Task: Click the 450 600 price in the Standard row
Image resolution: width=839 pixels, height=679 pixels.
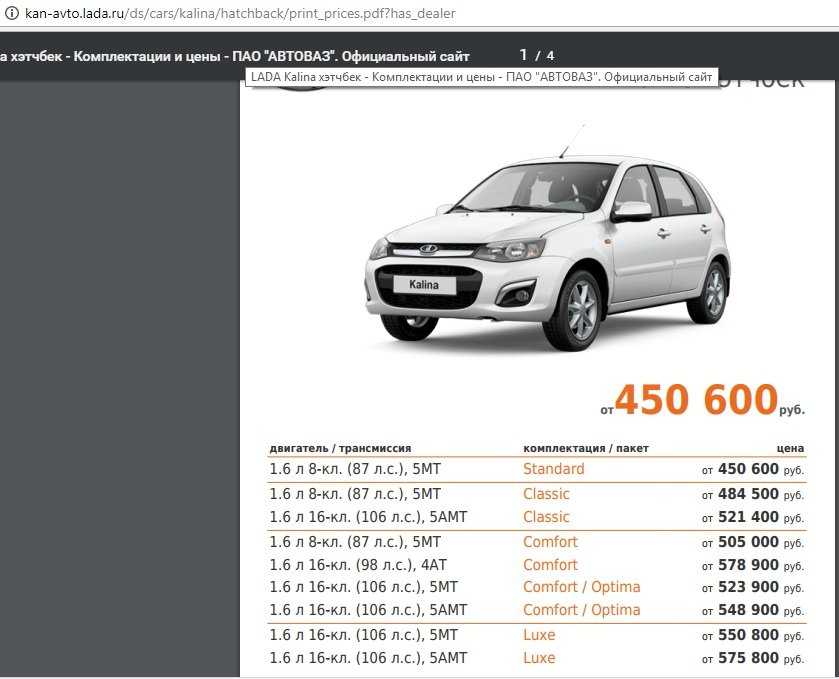Action: tap(748, 469)
